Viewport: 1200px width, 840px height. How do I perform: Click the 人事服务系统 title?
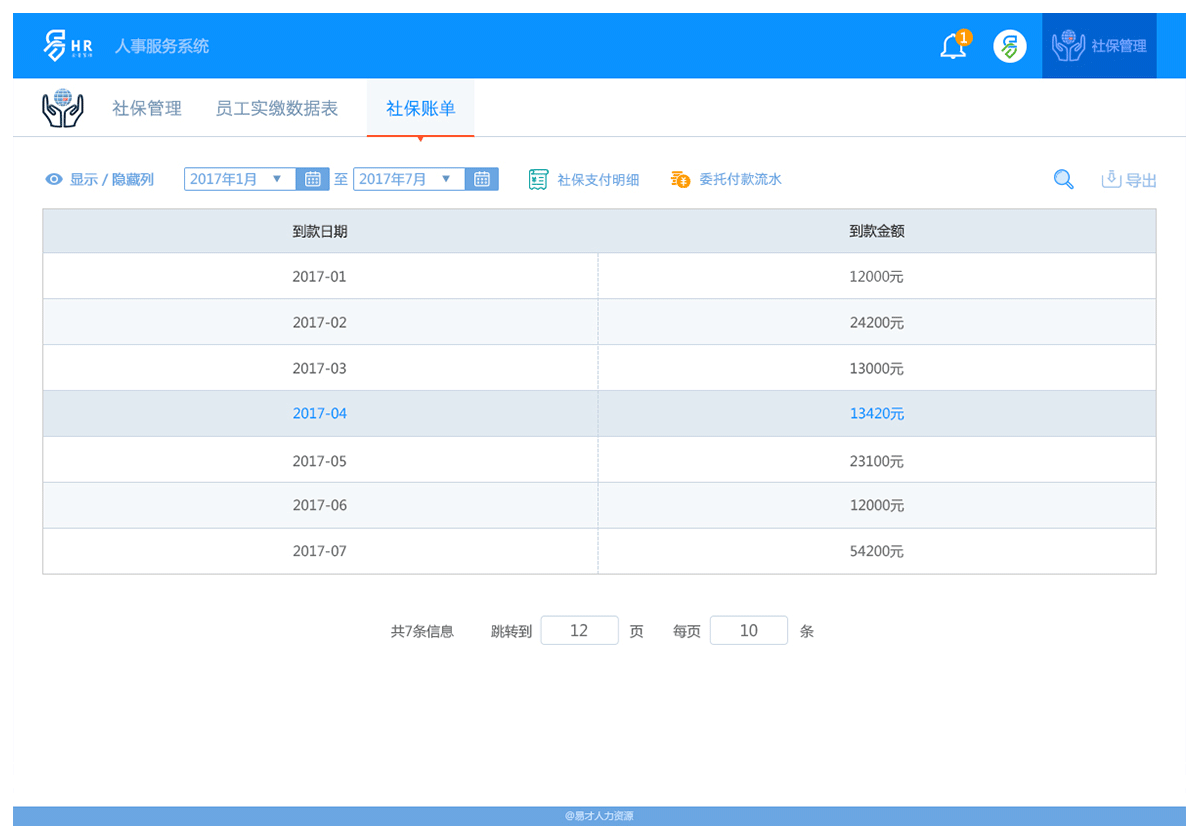(x=162, y=46)
